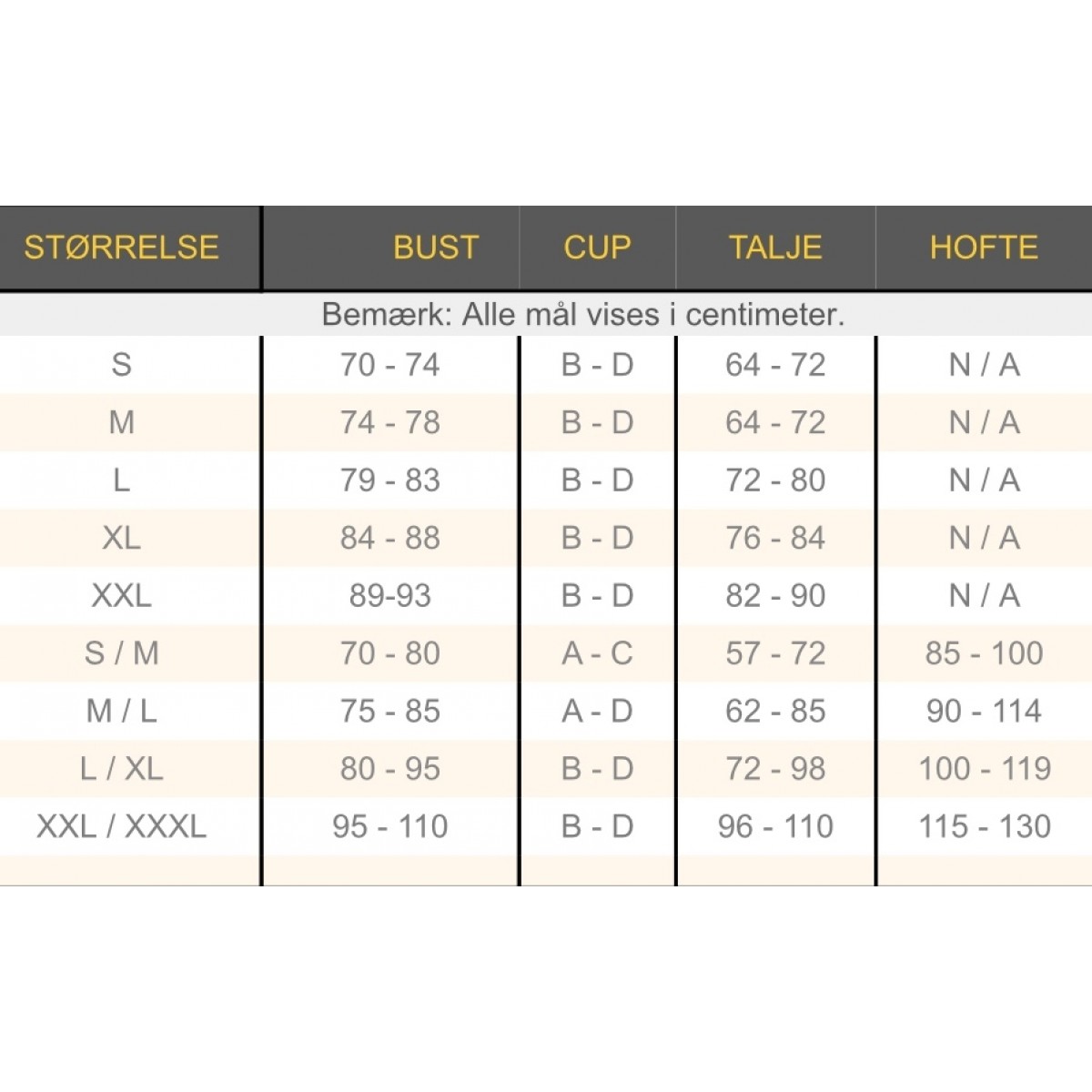Click bust value 70 - 74
The width and height of the screenshot is (1092, 1092).
pos(389,365)
